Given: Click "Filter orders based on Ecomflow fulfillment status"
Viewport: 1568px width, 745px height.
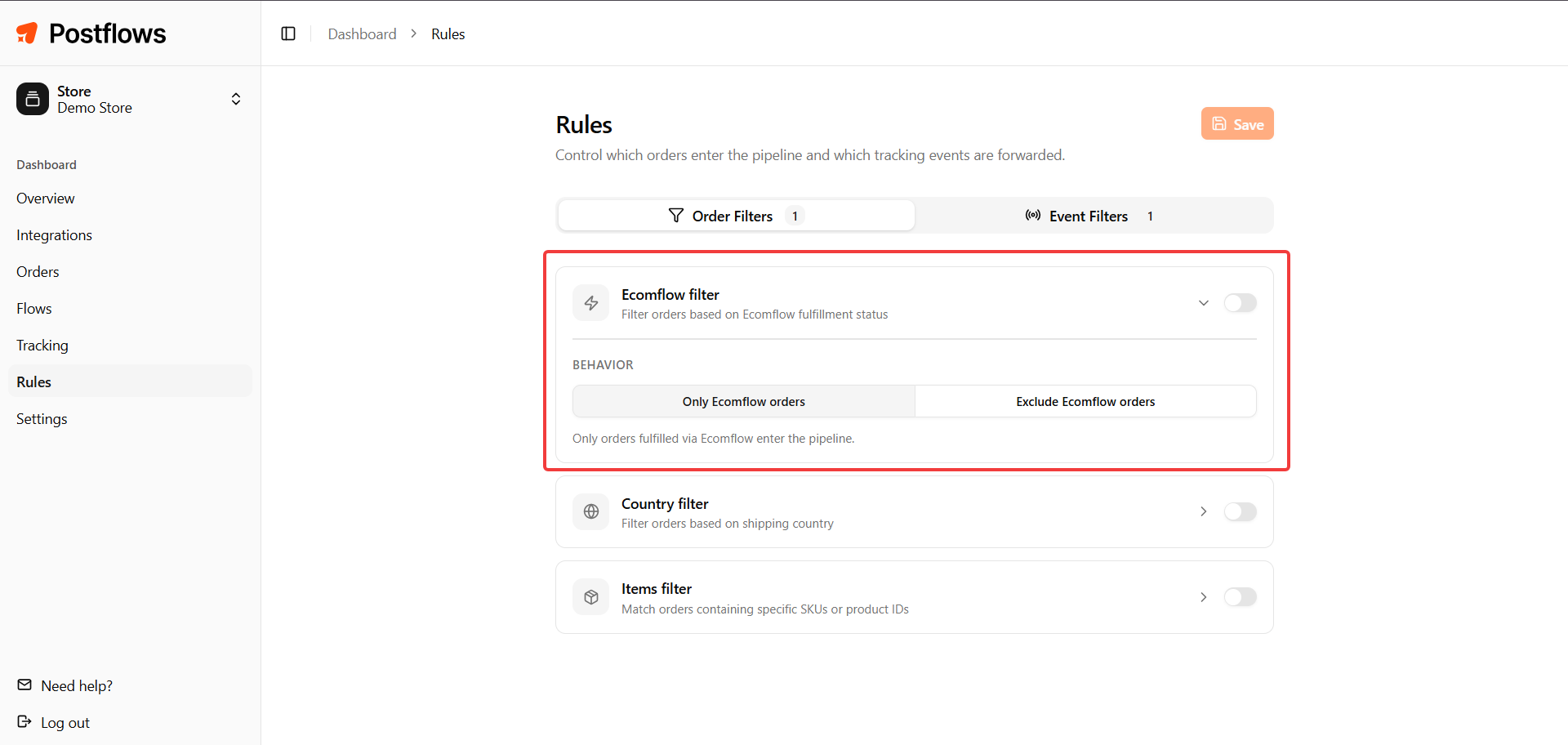Looking at the screenshot, I should coord(755,315).
